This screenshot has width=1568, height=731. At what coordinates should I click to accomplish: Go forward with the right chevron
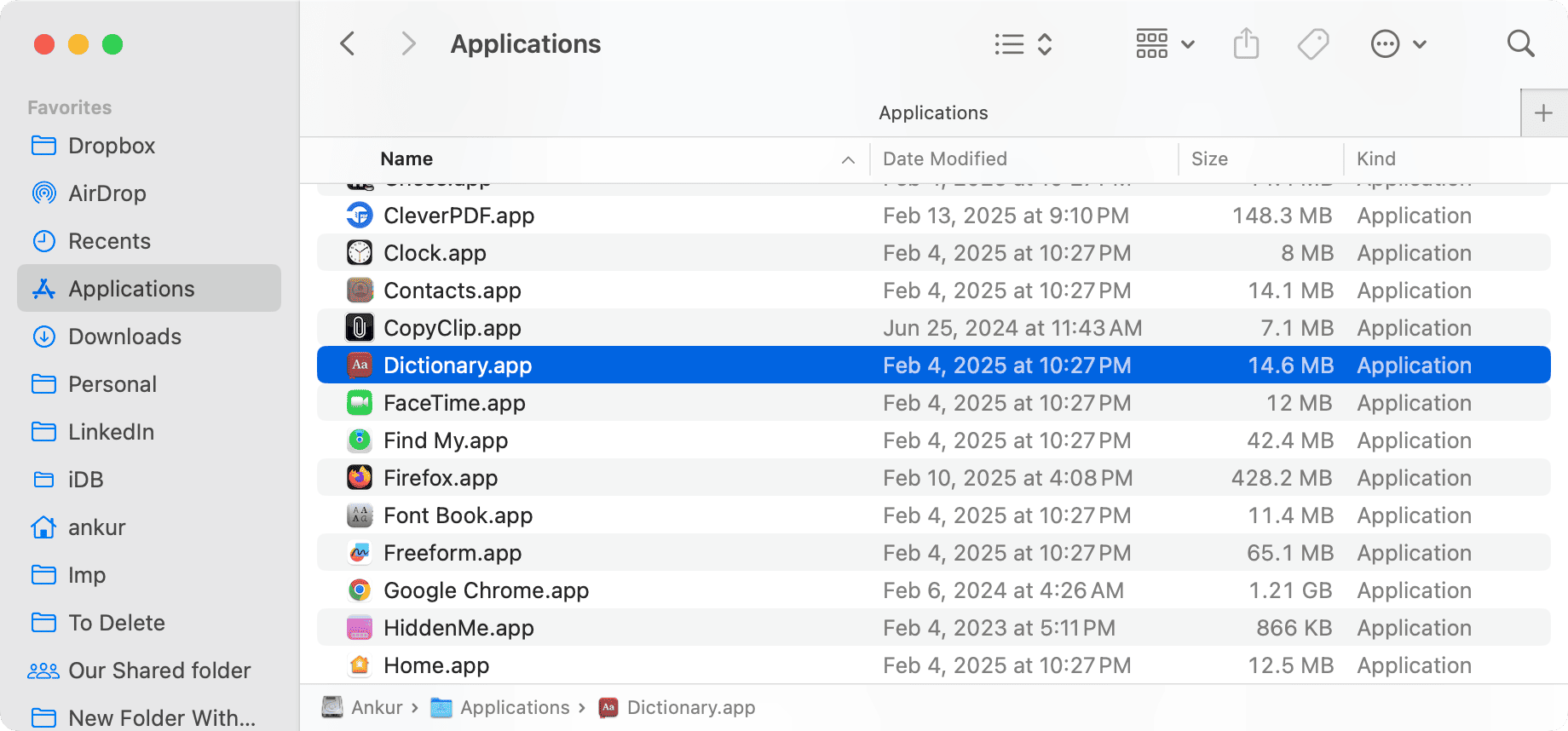pos(408,43)
